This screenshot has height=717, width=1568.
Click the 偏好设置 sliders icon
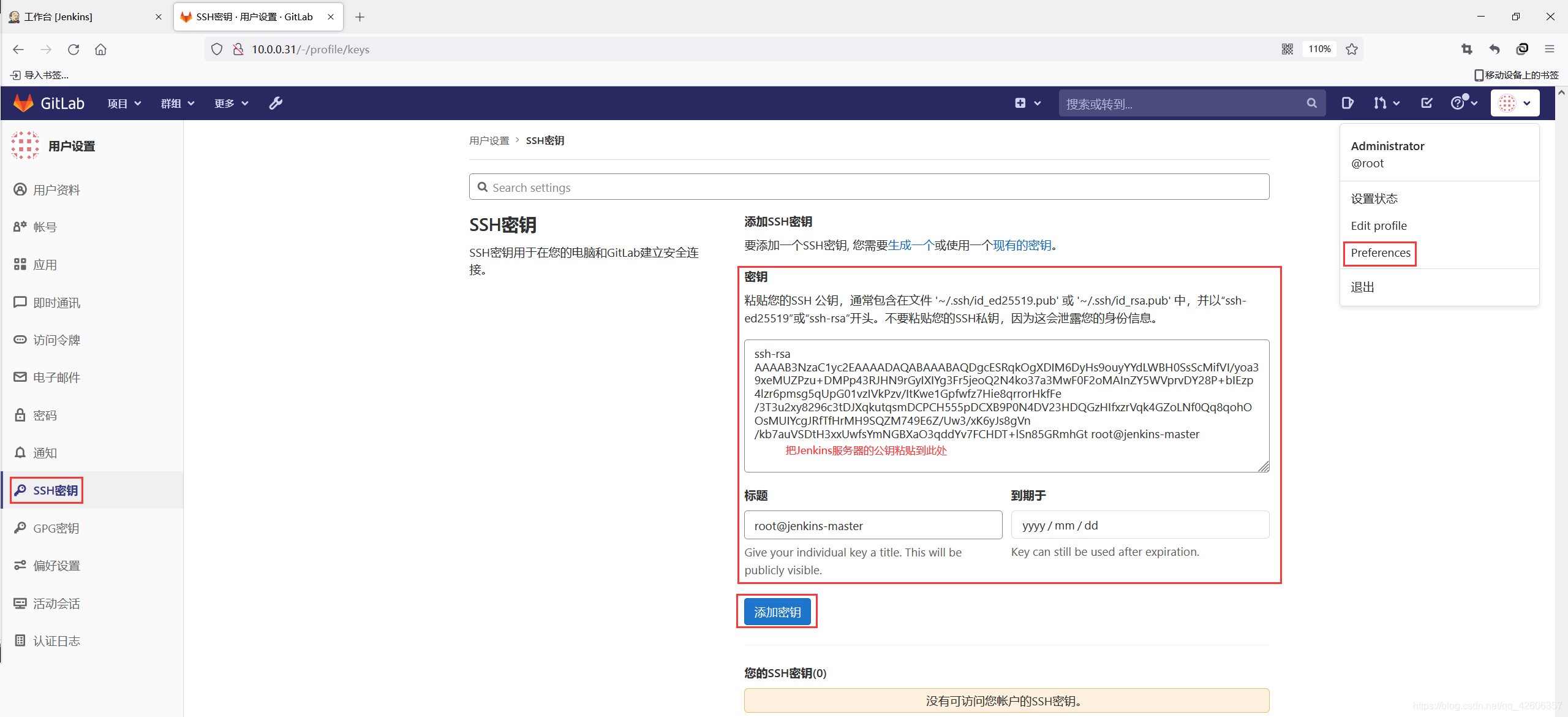tap(20, 565)
